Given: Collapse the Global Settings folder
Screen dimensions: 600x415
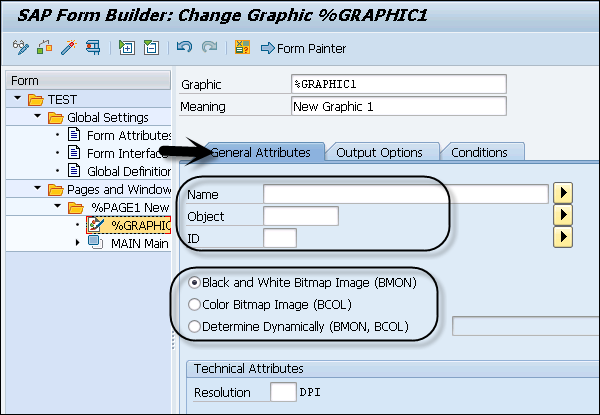Looking at the screenshot, I should coord(37,118).
